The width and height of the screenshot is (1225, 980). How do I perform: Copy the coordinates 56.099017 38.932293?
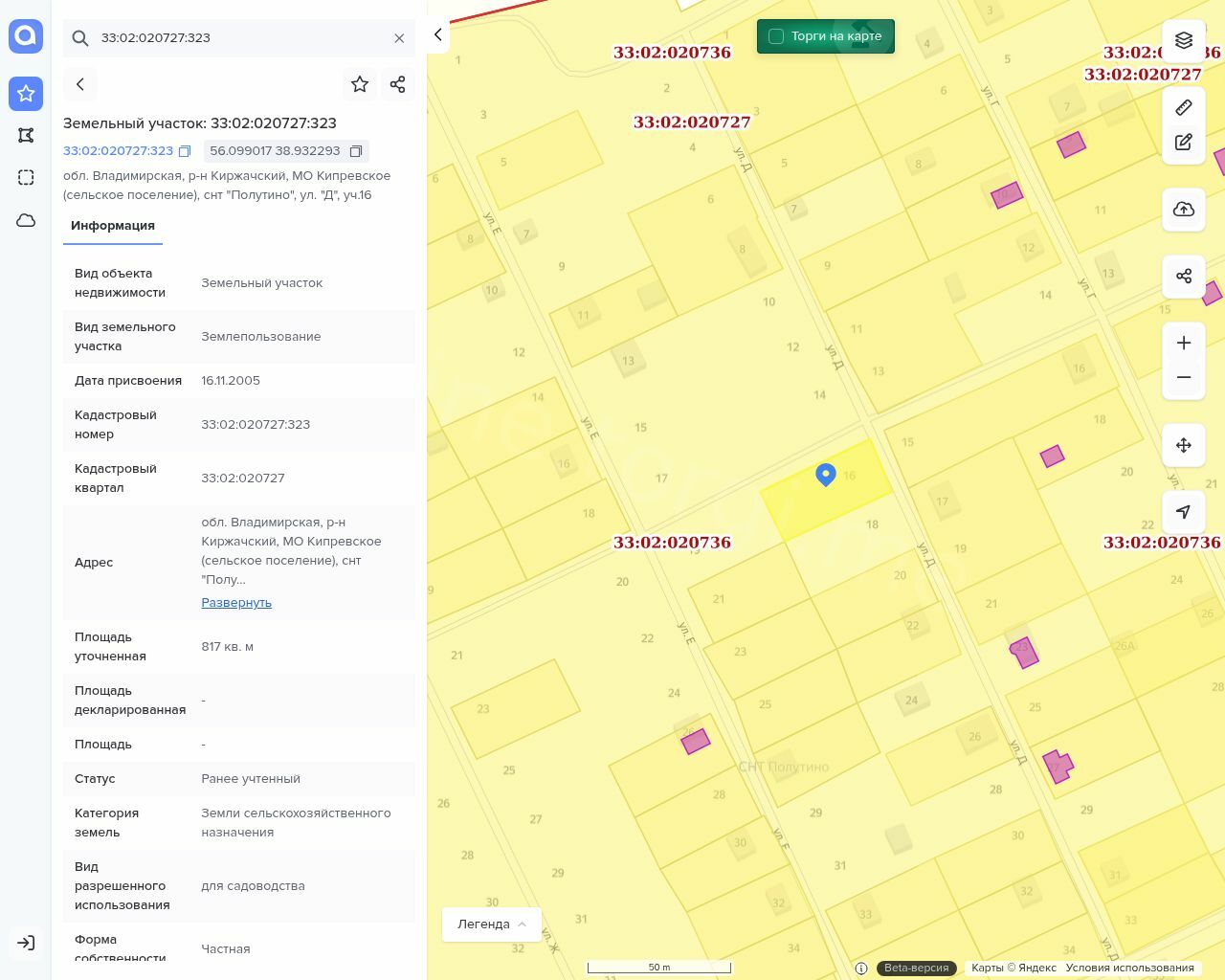(356, 151)
